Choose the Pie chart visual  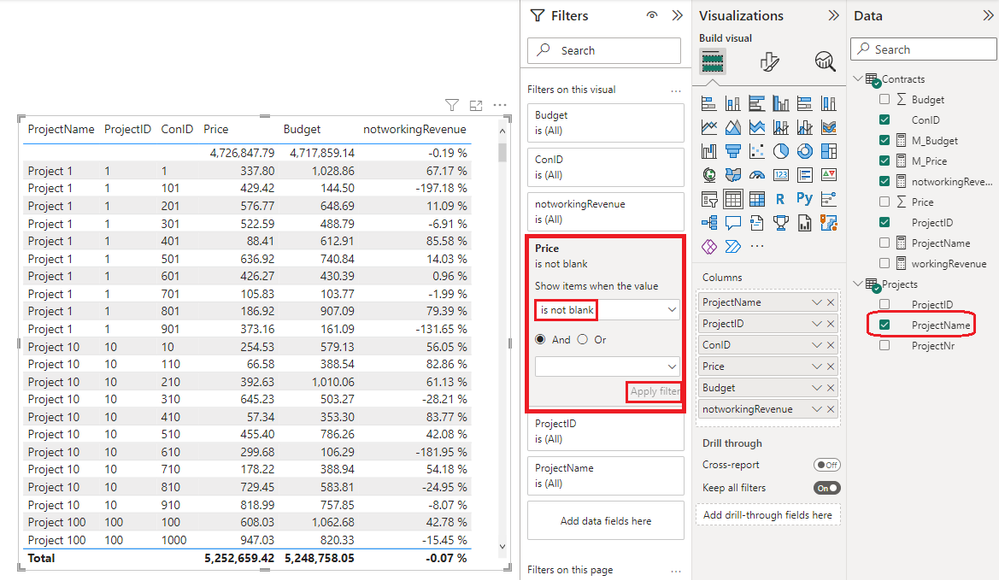(780, 151)
